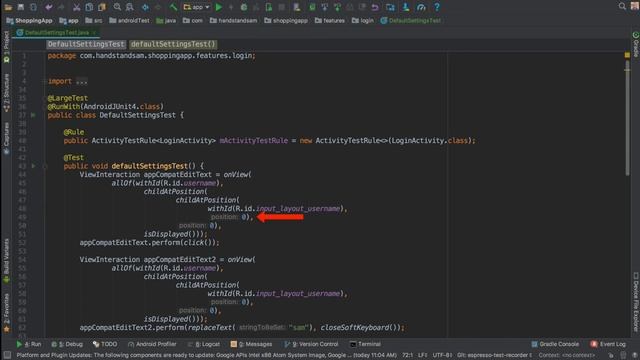Open the Version Control tool window
Image resolution: width=640 pixels, height=360 pixels.
pos(311,344)
